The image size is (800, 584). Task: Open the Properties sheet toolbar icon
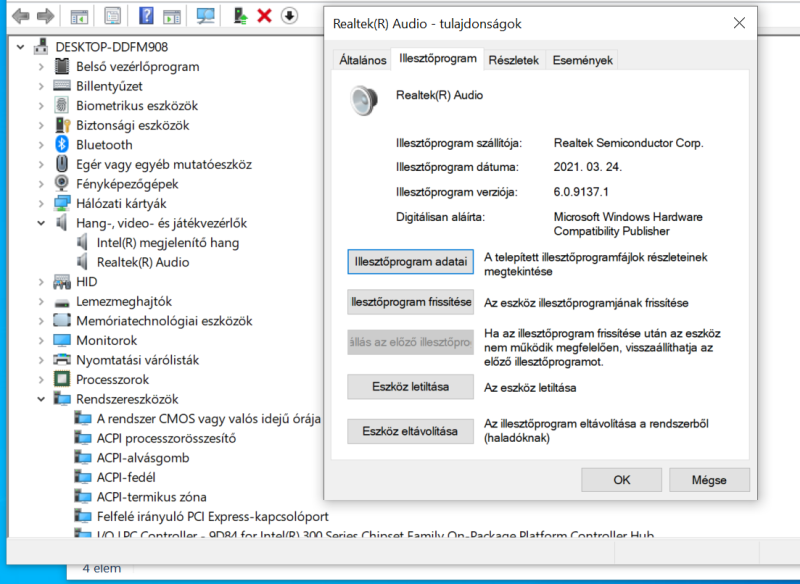click(112, 16)
